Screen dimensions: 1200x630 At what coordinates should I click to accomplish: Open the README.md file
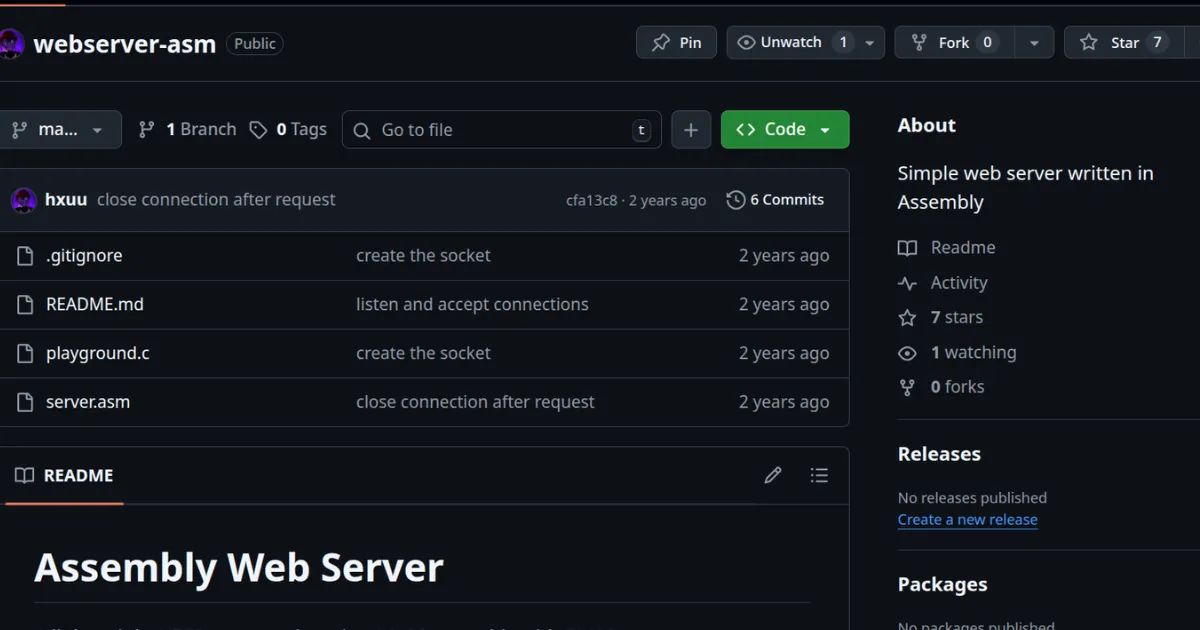tap(95, 304)
